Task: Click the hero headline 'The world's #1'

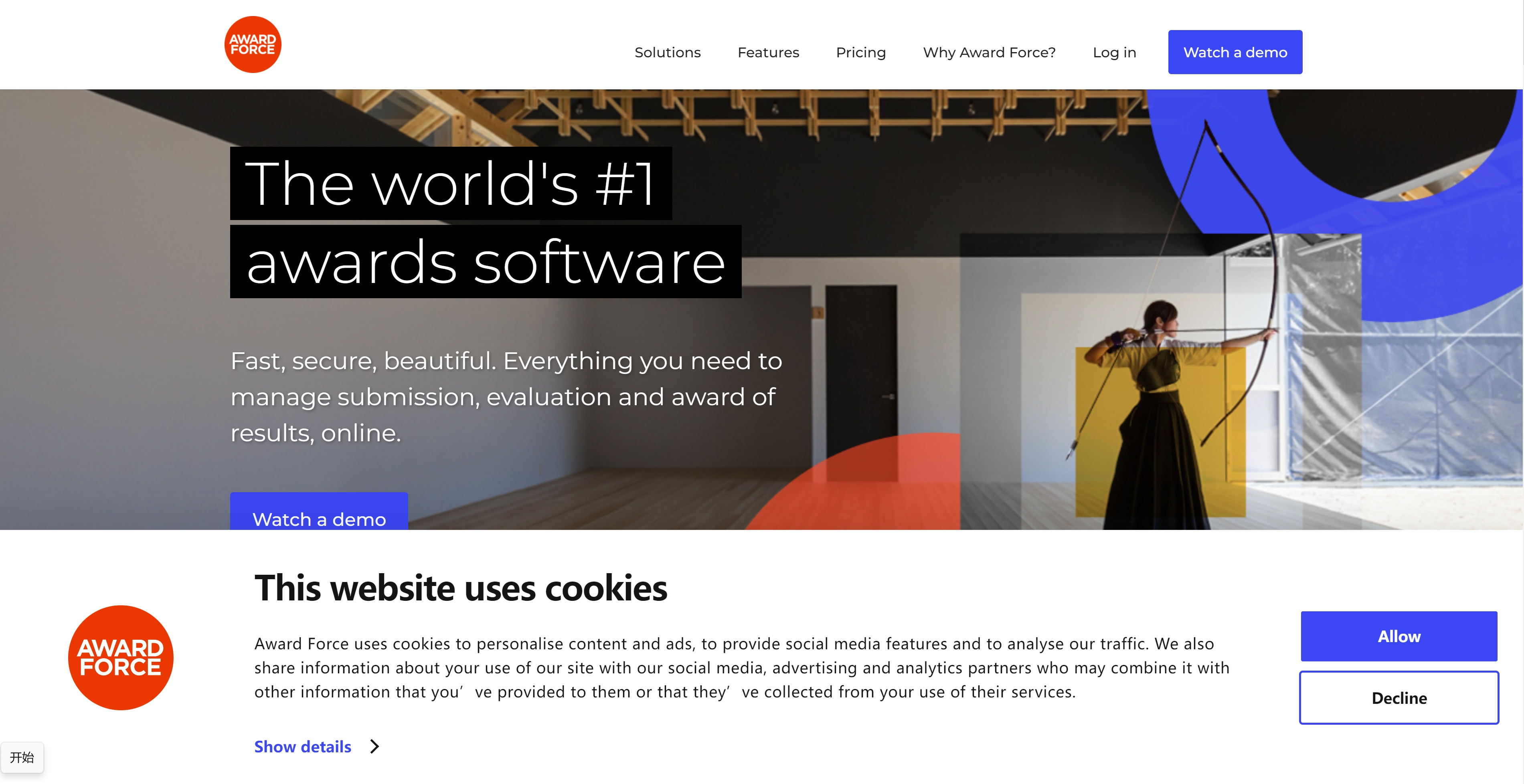Action: [x=450, y=184]
